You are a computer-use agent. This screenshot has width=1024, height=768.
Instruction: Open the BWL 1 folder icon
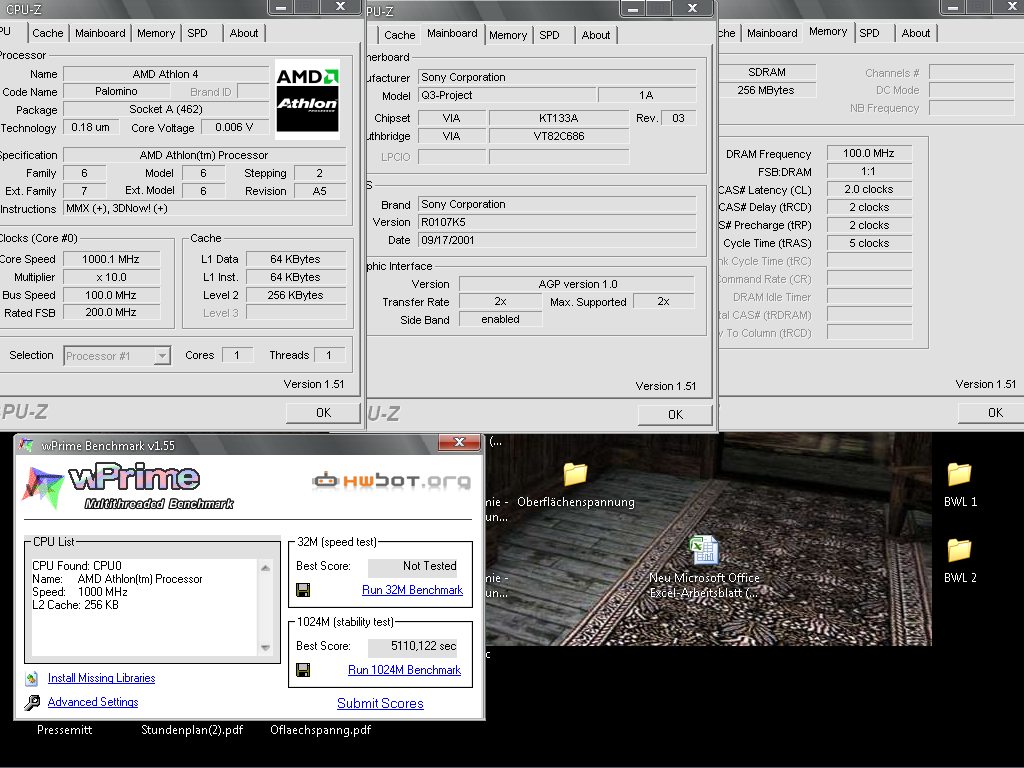pyautogui.click(x=960, y=473)
